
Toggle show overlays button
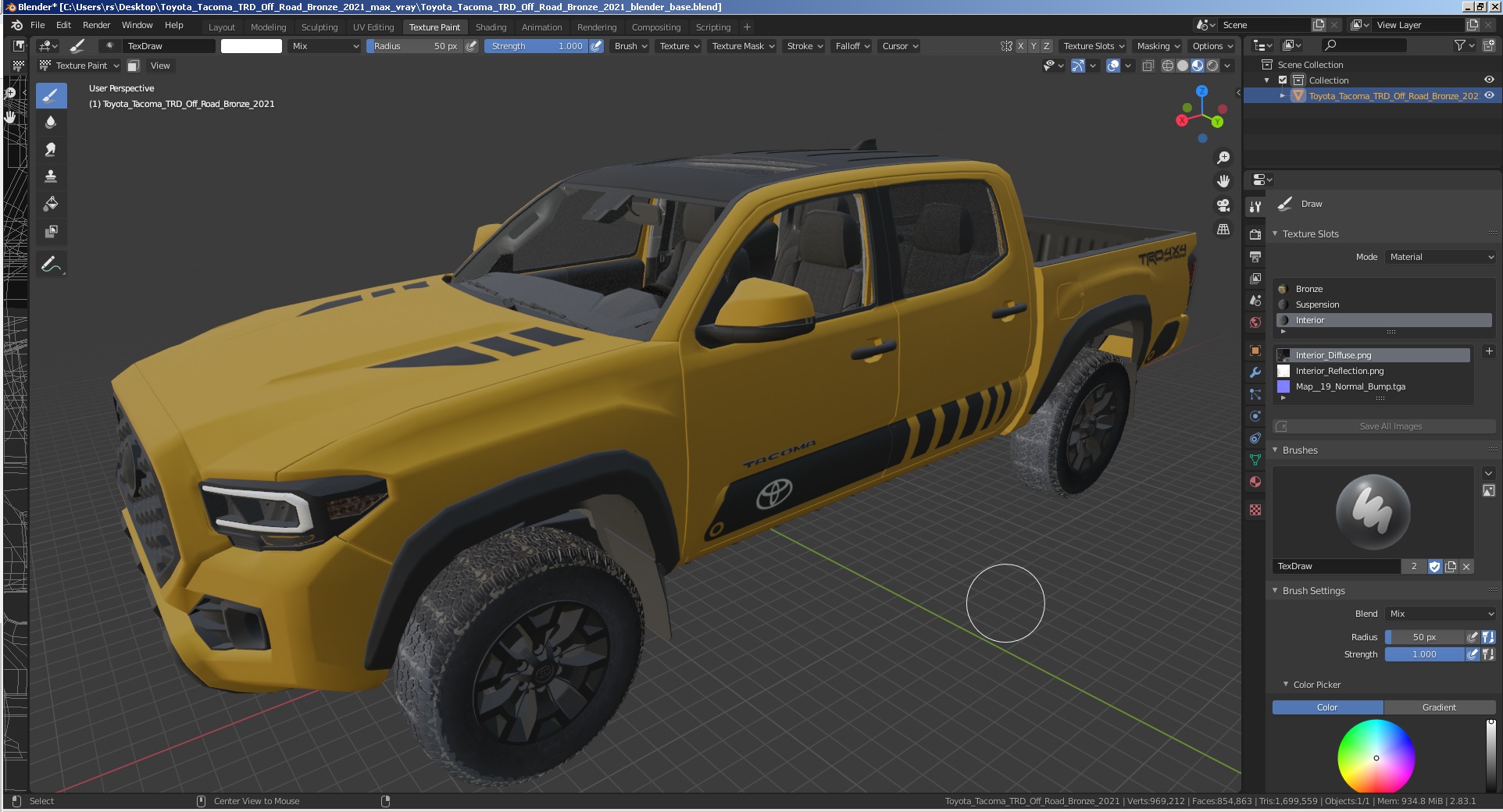1114,66
